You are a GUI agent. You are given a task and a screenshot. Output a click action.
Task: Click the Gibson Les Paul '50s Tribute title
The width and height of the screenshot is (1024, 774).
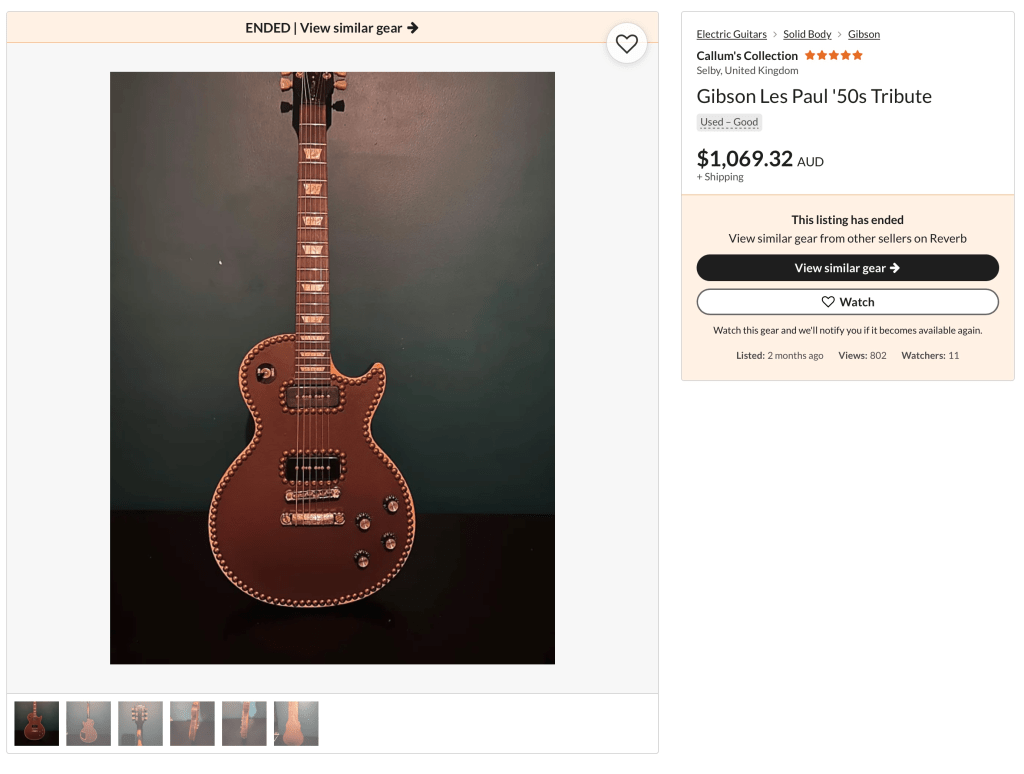(x=814, y=96)
